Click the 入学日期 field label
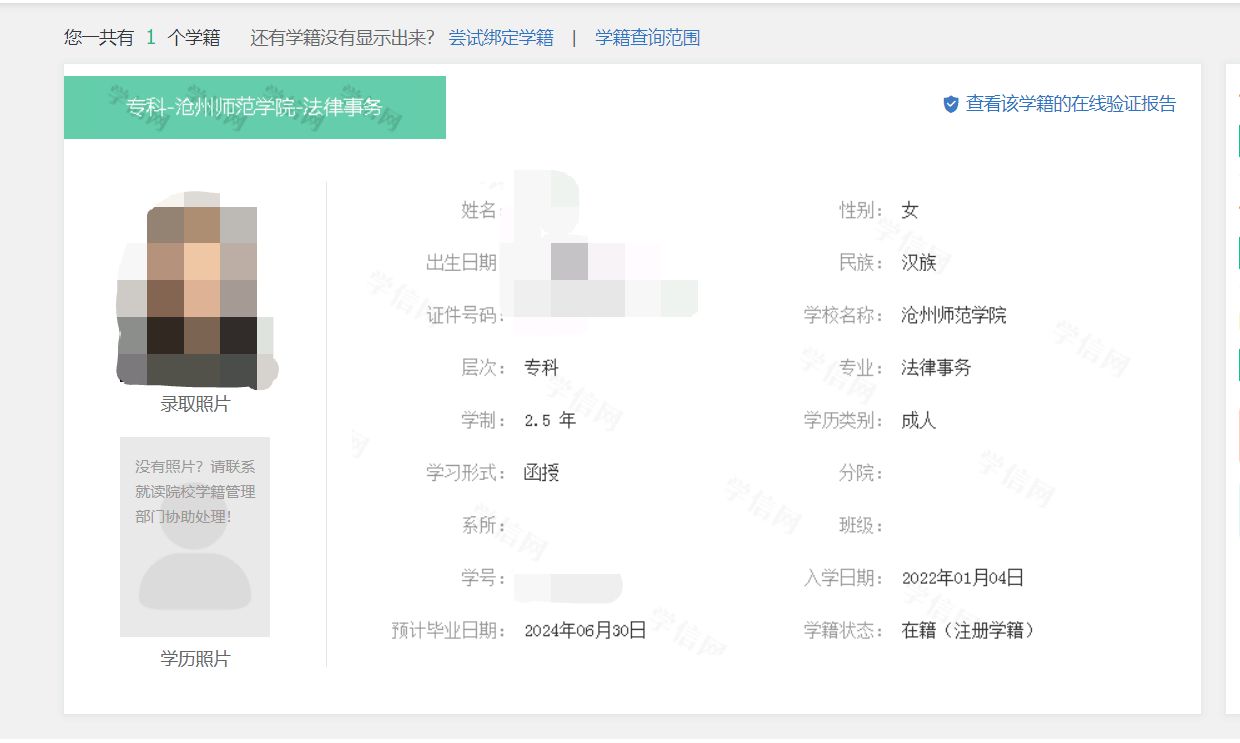 click(844, 578)
